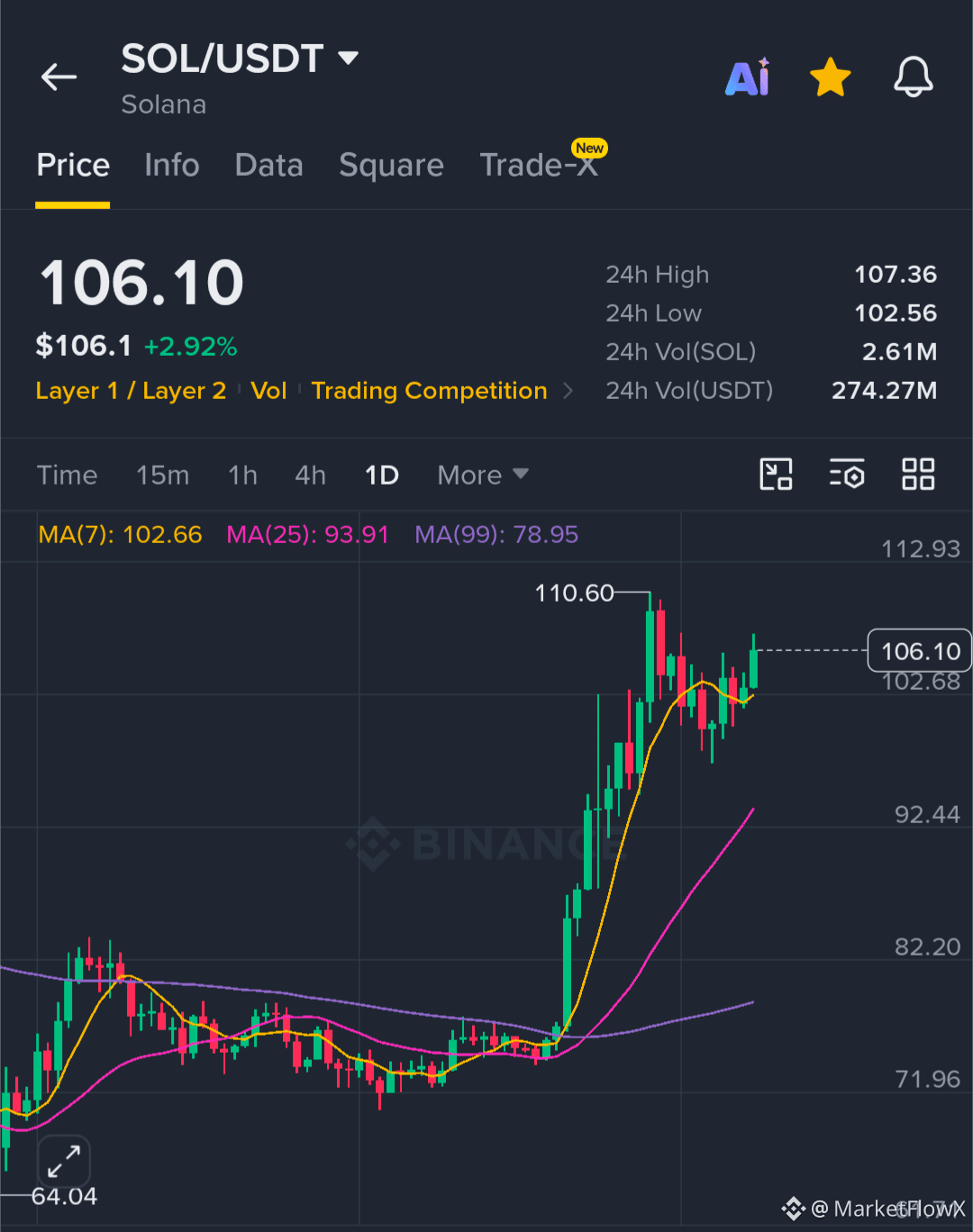This screenshot has height=1232, width=973.
Task: Open the More timeframes dropdown
Action: click(x=483, y=475)
